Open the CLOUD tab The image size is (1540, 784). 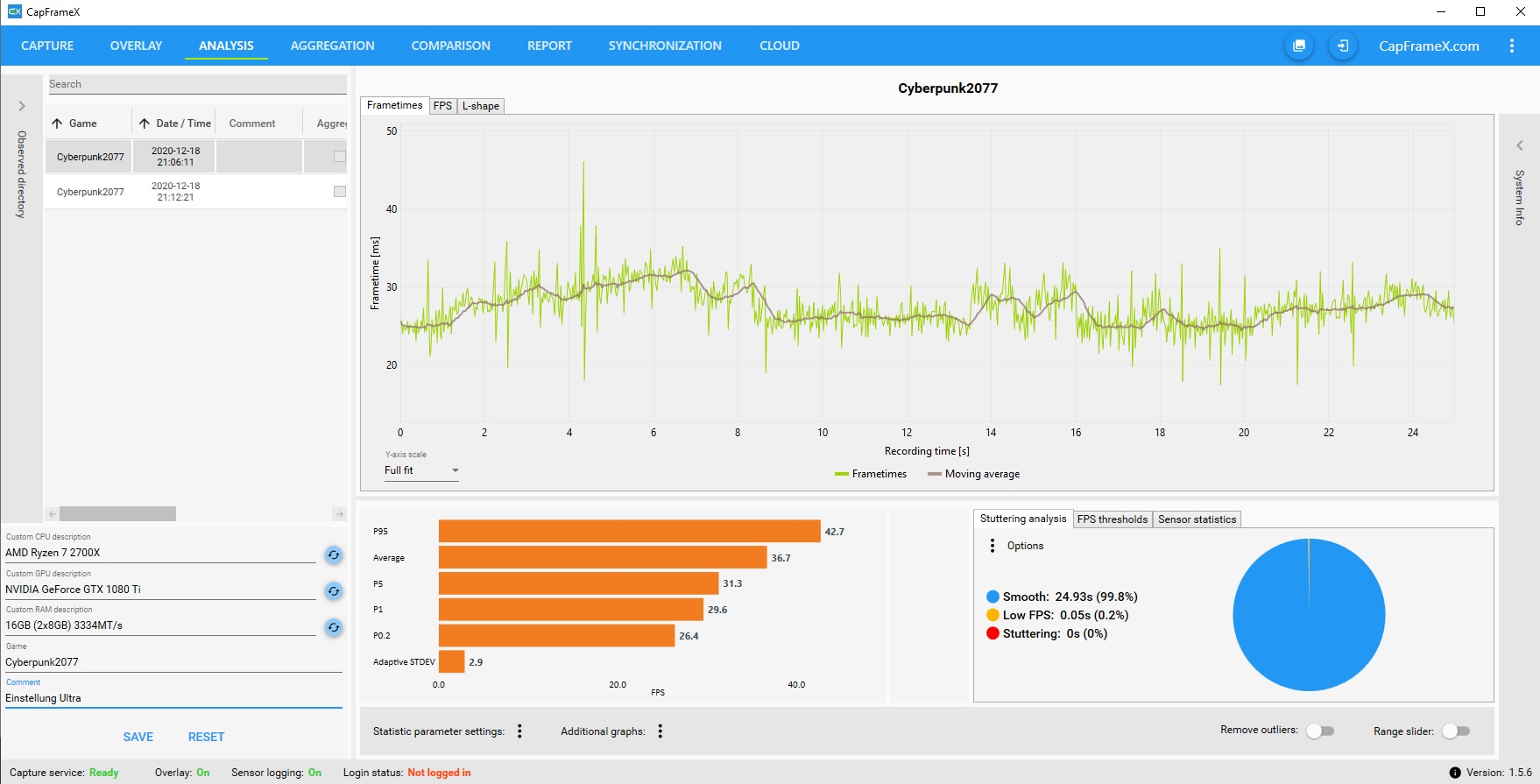780,46
